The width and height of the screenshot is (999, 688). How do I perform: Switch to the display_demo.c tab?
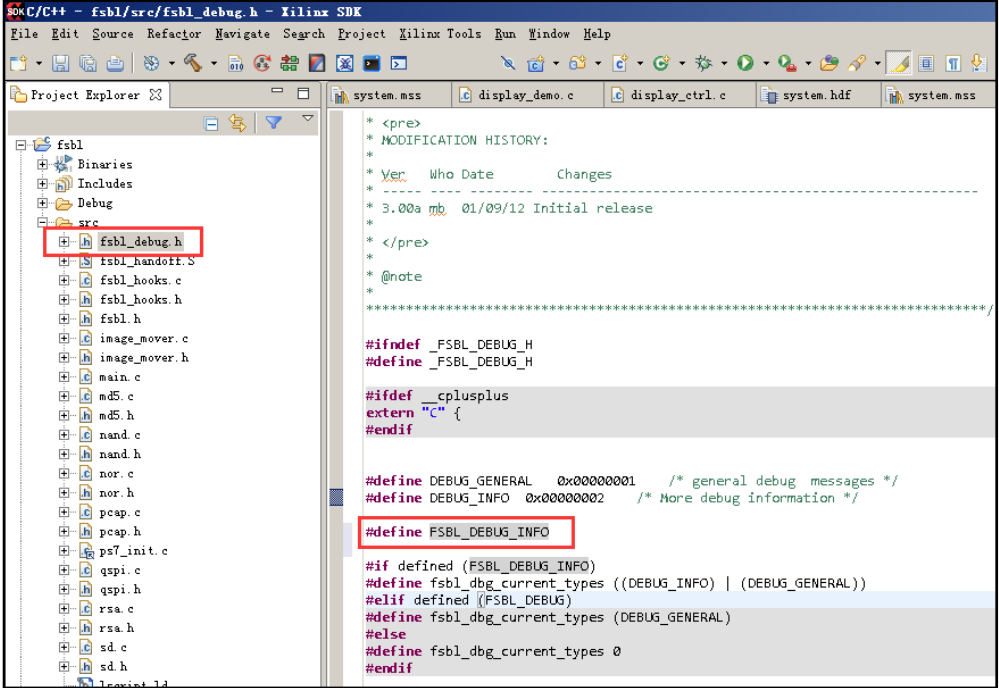tap(526, 95)
